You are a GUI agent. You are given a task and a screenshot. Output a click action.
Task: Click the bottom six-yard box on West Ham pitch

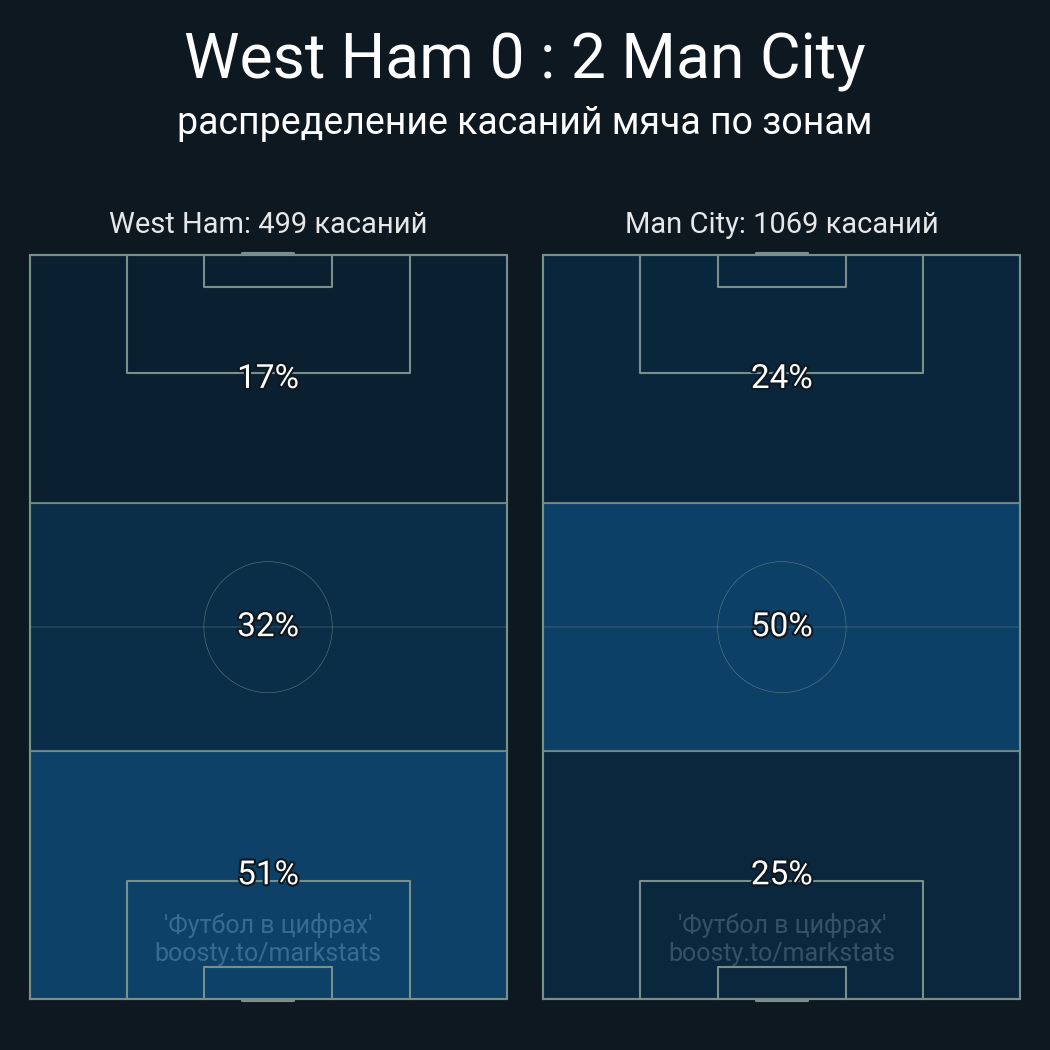pos(268,982)
